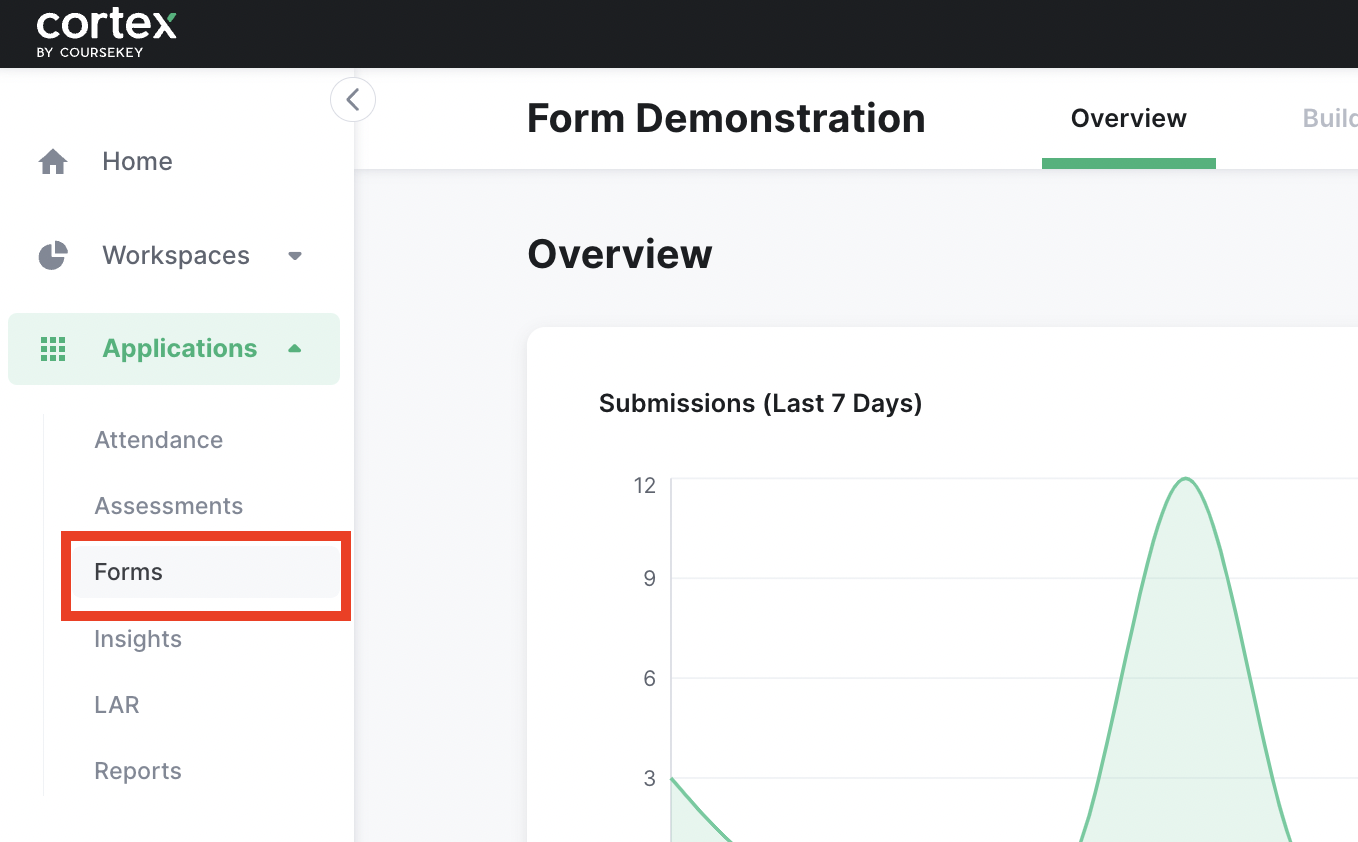
Task: Open Insights under Applications
Action: (138, 639)
